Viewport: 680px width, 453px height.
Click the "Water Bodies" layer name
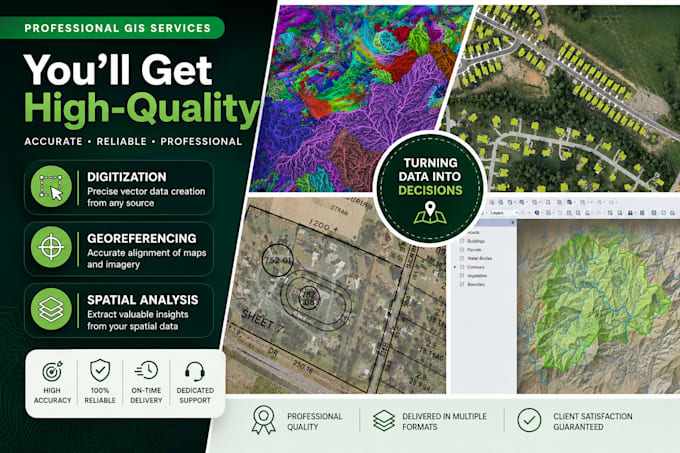(x=480, y=258)
